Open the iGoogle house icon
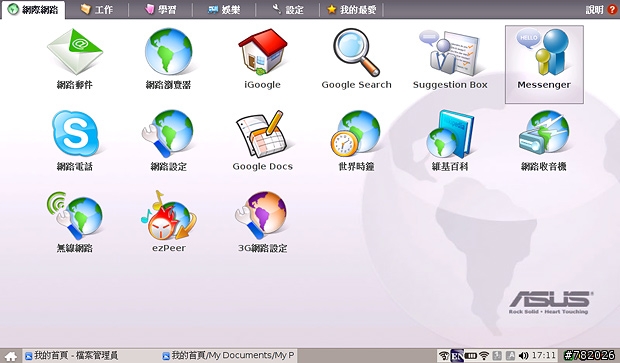 tap(262, 51)
